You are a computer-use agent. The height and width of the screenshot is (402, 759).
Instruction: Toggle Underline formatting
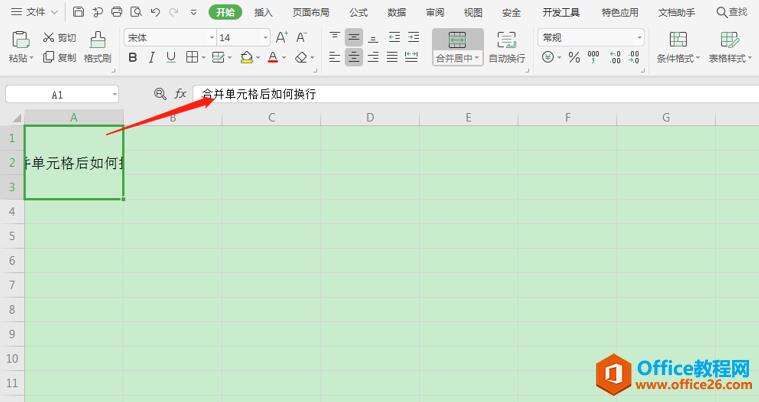coord(171,58)
